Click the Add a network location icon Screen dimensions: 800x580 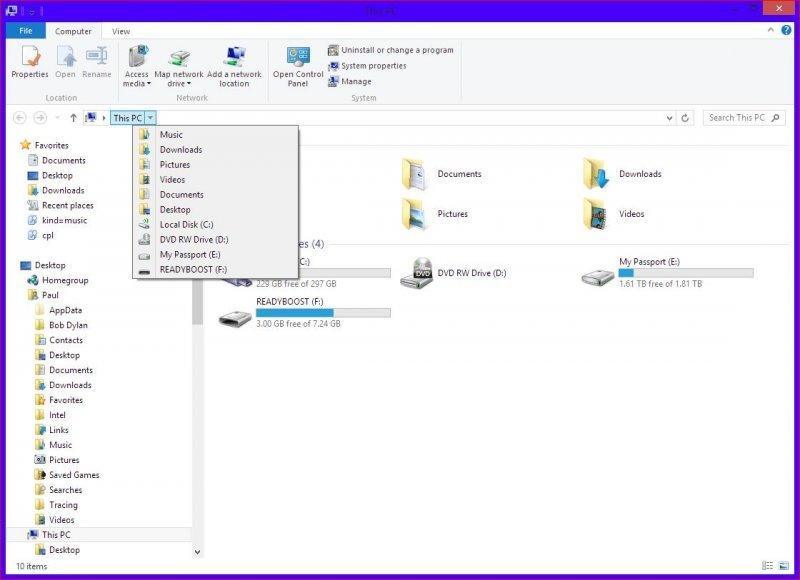click(x=234, y=65)
